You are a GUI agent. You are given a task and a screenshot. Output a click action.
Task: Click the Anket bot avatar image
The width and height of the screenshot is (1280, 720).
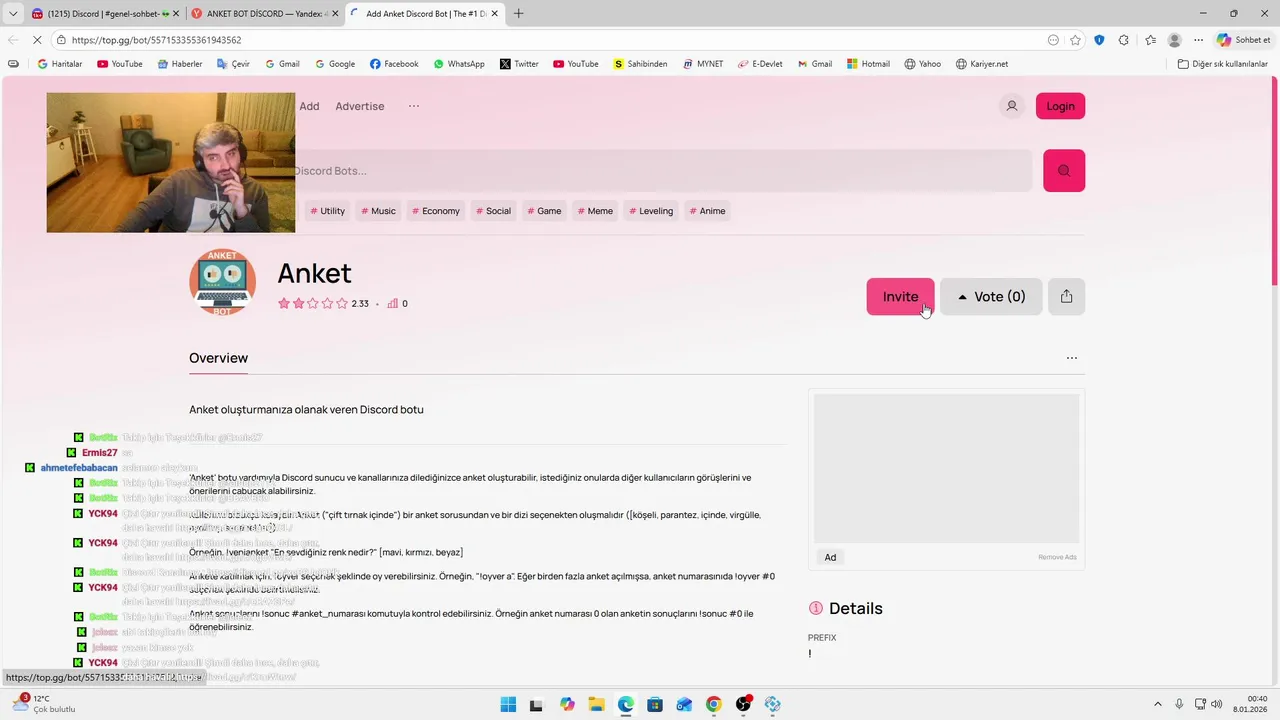pos(222,283)
